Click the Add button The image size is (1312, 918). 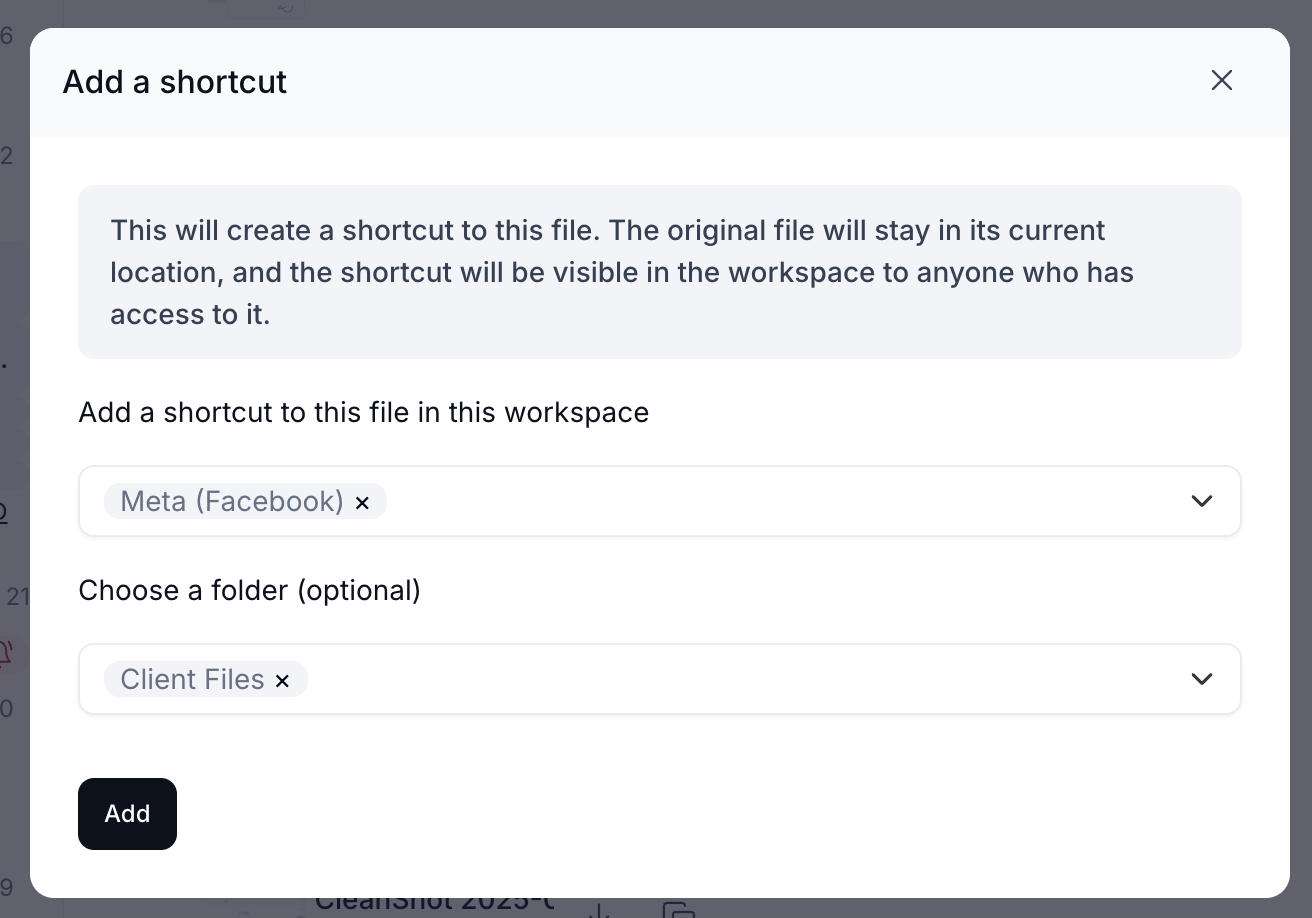click(127, 814)
